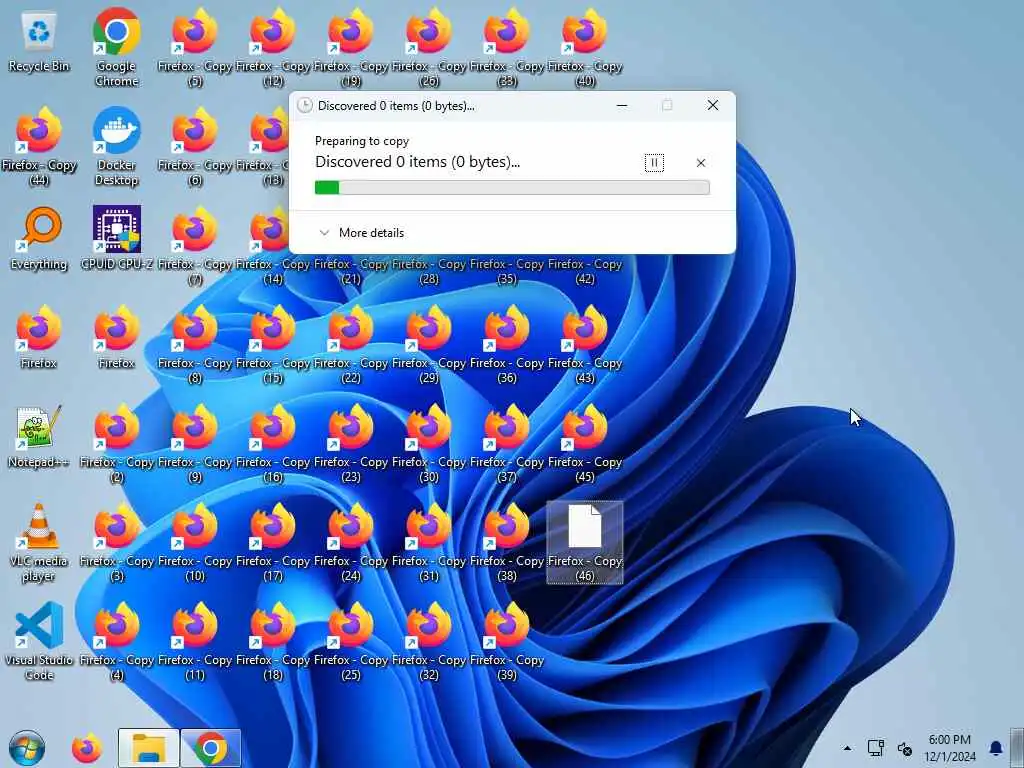
Task: Click the green copy progress bar
Action: pyautogui.click(x=512, y=187)
